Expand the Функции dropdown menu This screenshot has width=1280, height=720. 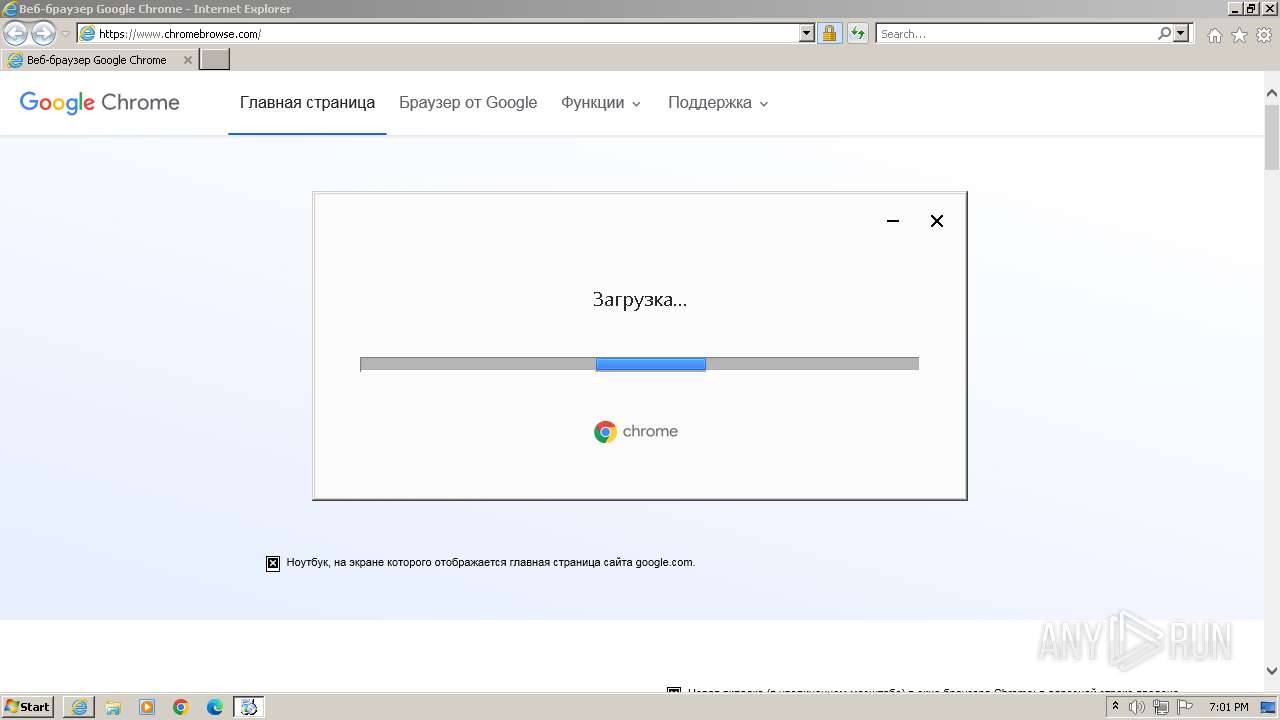pos(601,102)
